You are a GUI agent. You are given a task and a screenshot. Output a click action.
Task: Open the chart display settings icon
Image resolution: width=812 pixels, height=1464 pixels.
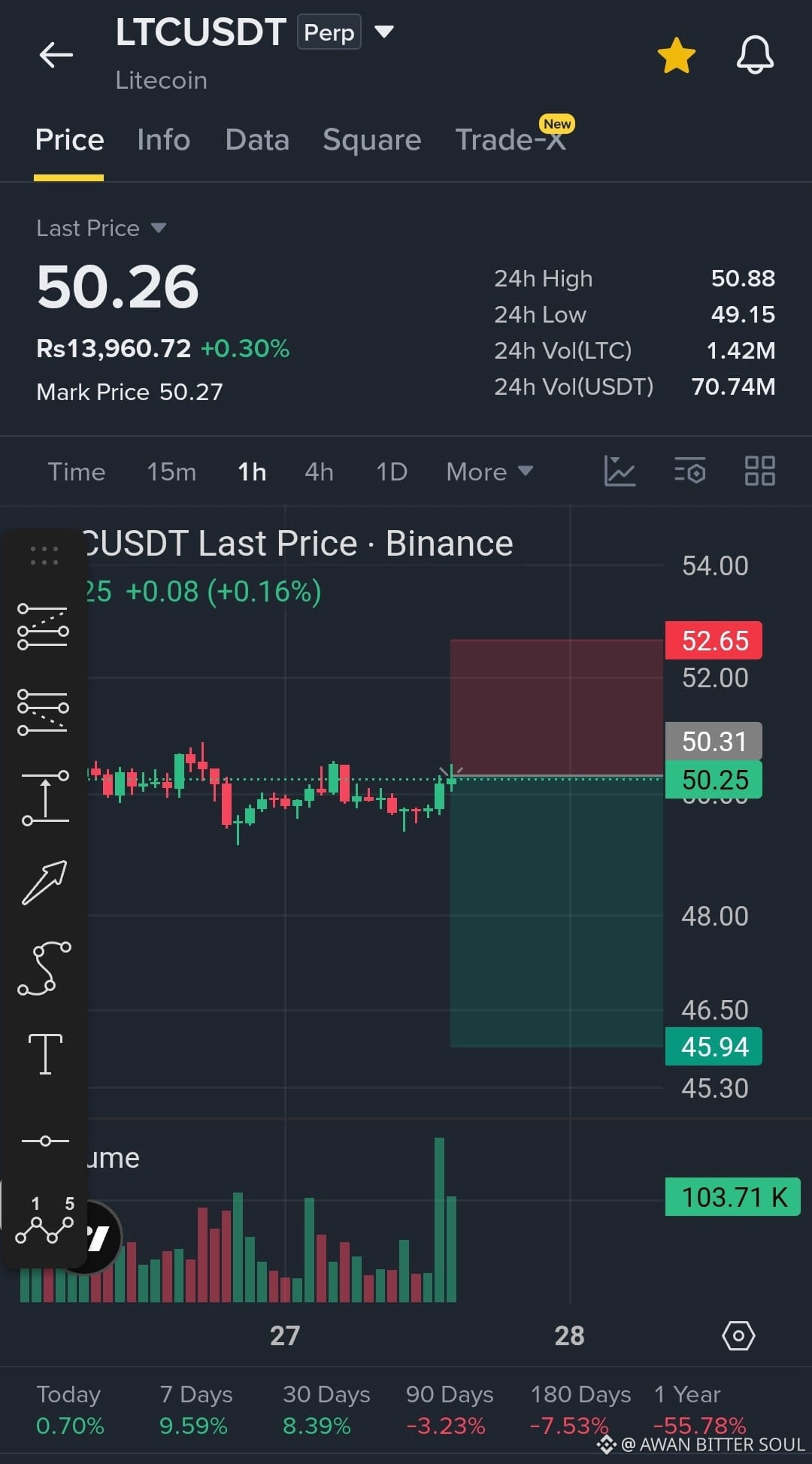click(x=689, y=471)
